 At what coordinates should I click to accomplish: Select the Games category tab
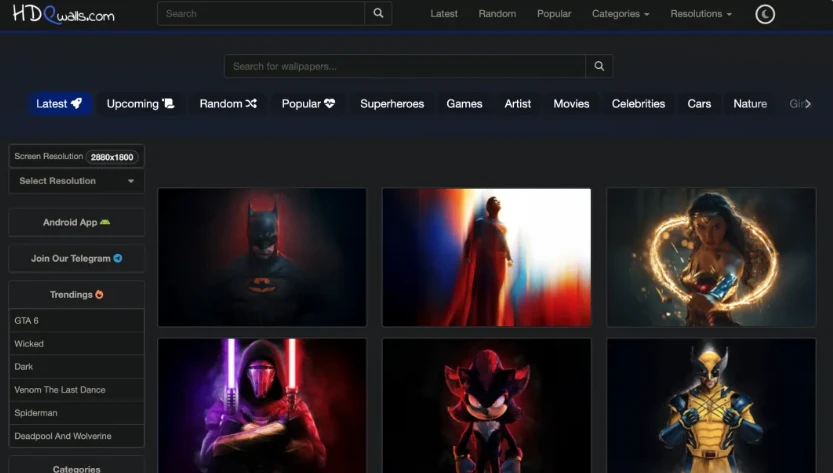pyautogui.click(x=464, y=104)
